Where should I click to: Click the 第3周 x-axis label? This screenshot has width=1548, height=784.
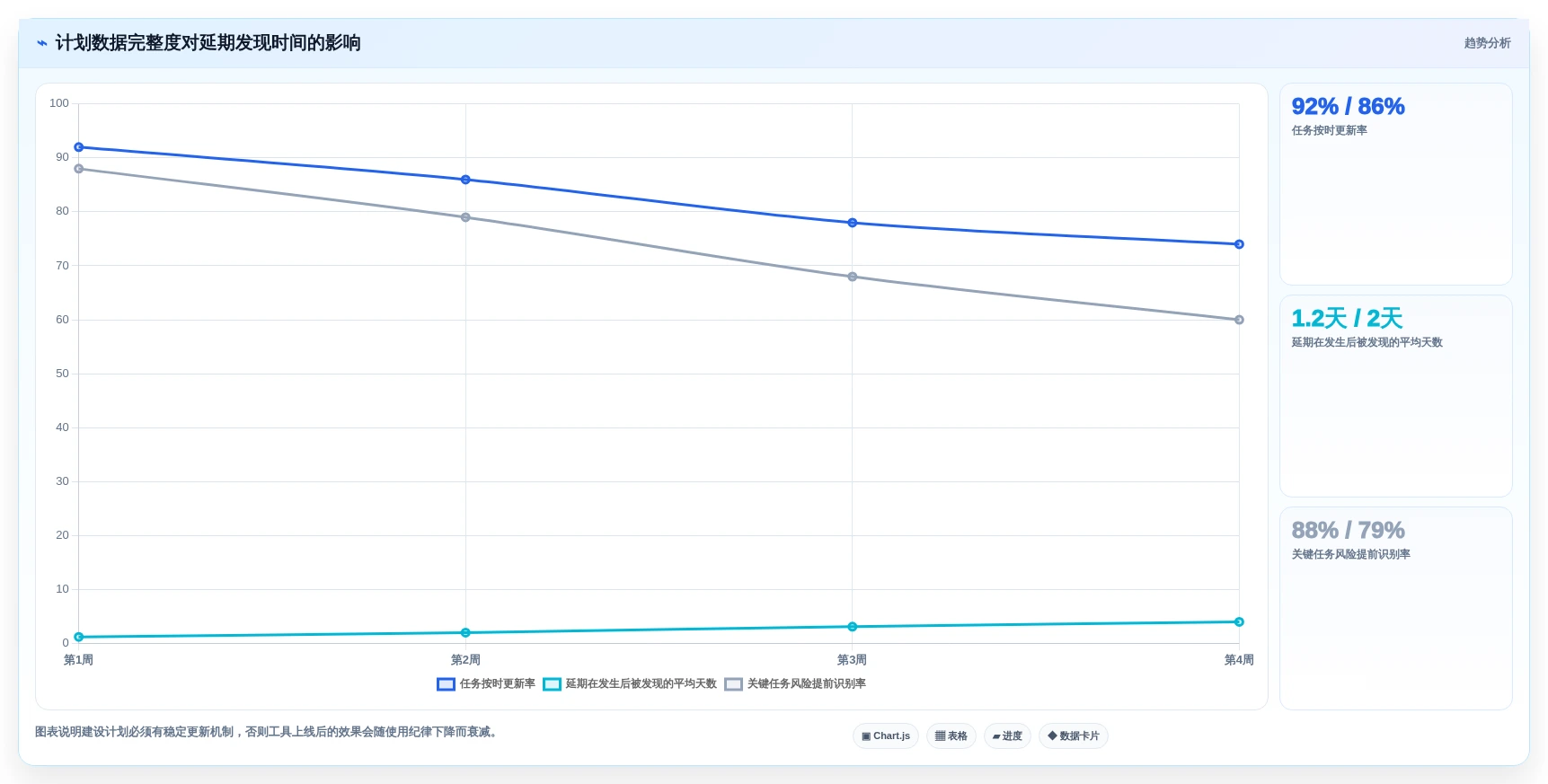point(853,660)
